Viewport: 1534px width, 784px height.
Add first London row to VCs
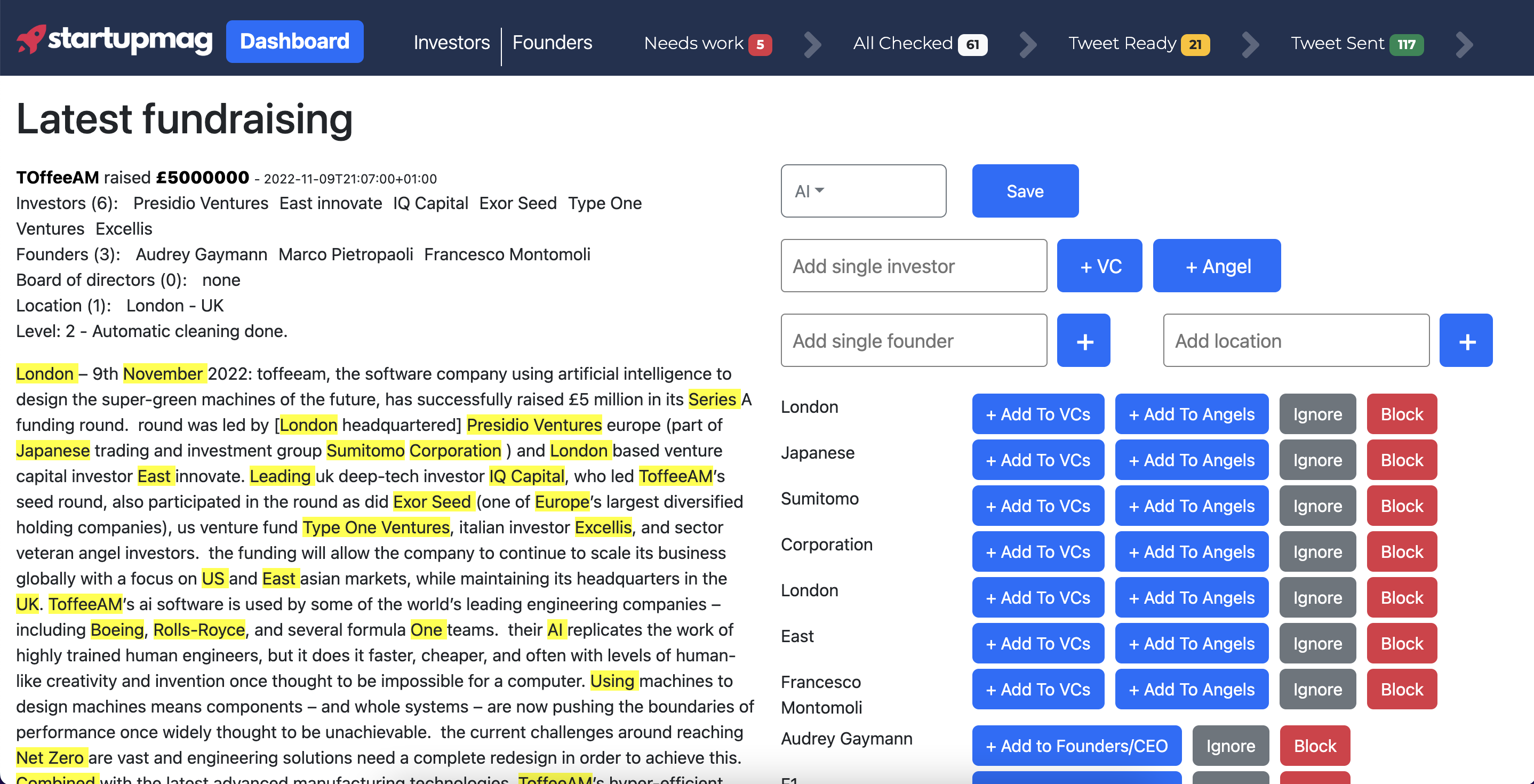click(1038, 414)
